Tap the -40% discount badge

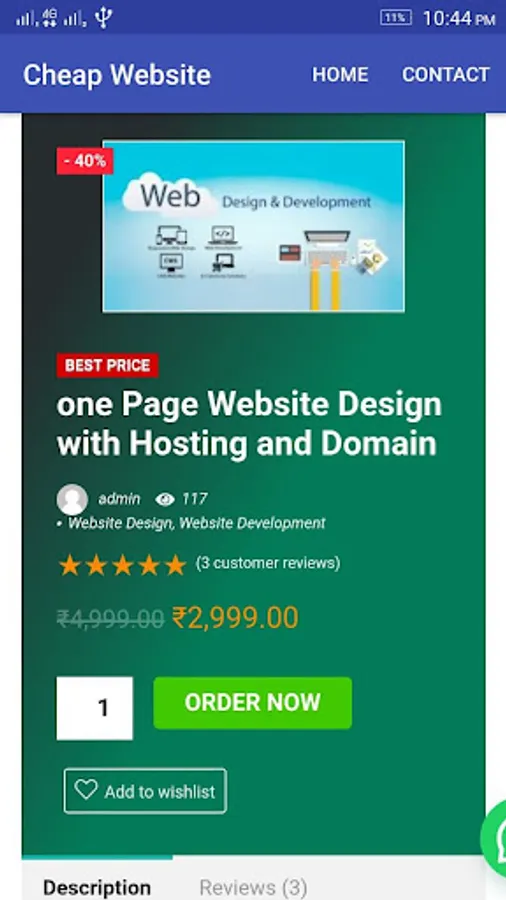pyautogui.click(x=85, y=161)
